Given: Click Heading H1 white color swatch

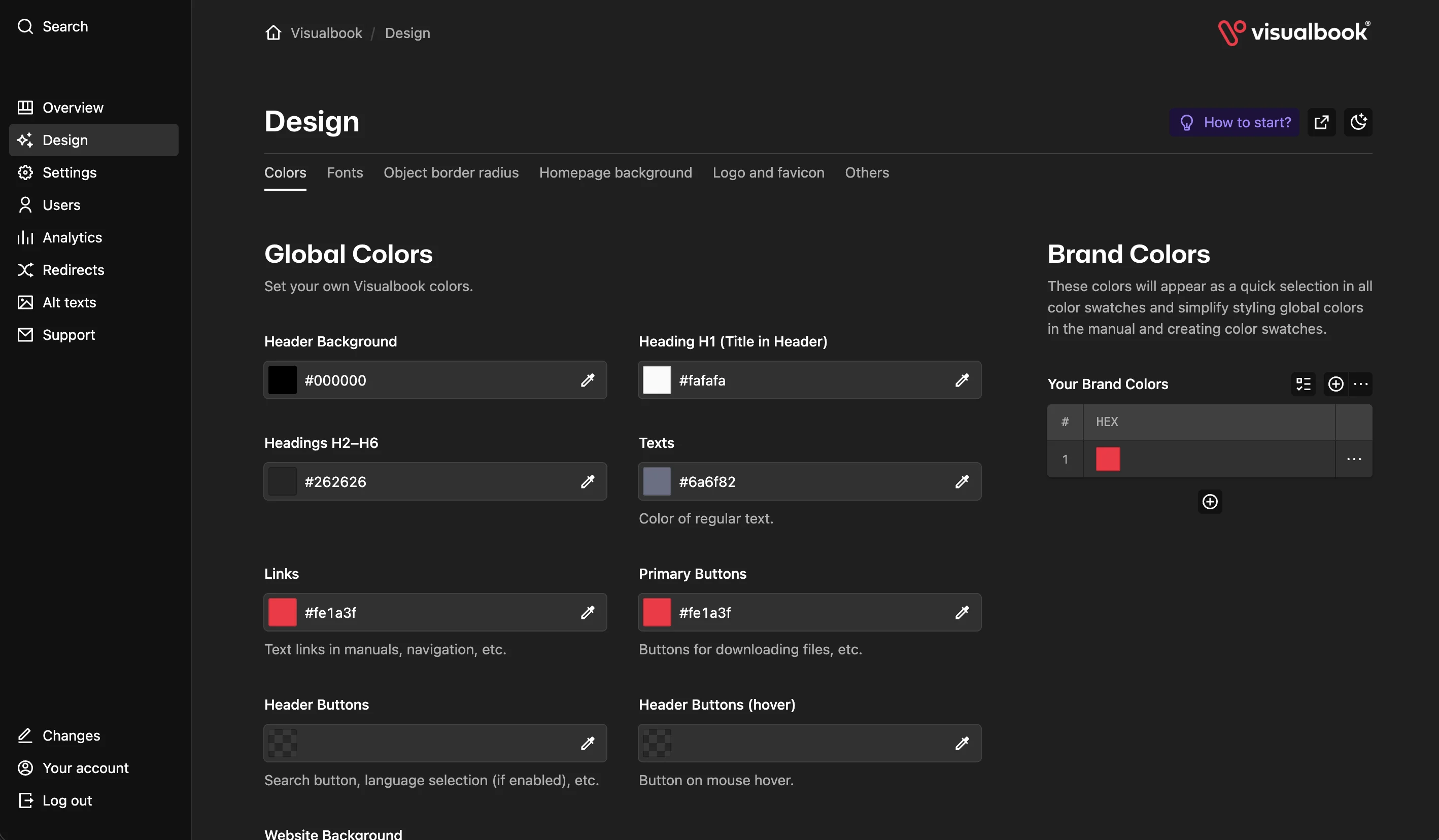Looking at the screenshot, I should coord(657,380).
